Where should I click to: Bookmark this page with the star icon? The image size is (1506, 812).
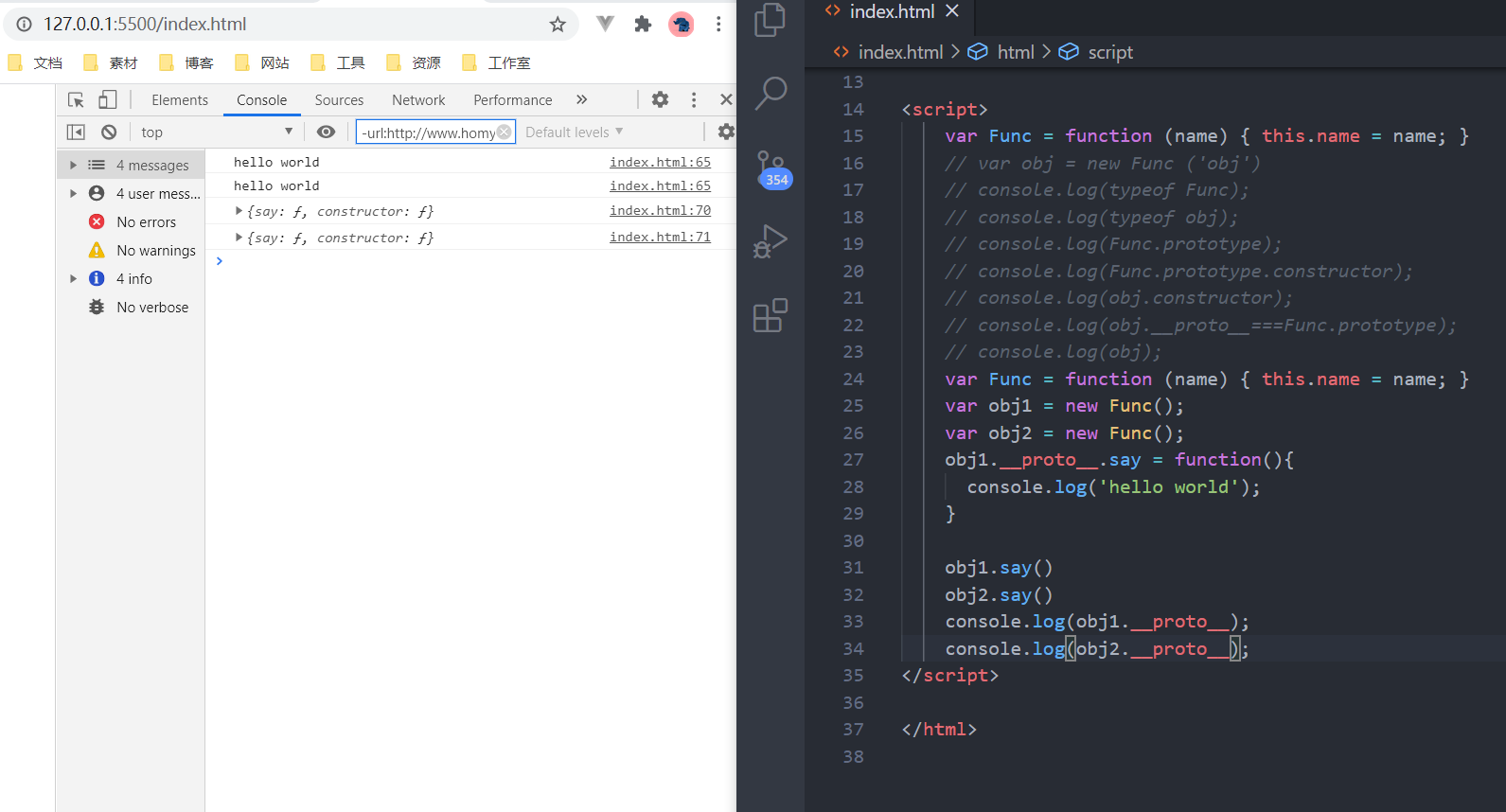(x=558, y=25)
